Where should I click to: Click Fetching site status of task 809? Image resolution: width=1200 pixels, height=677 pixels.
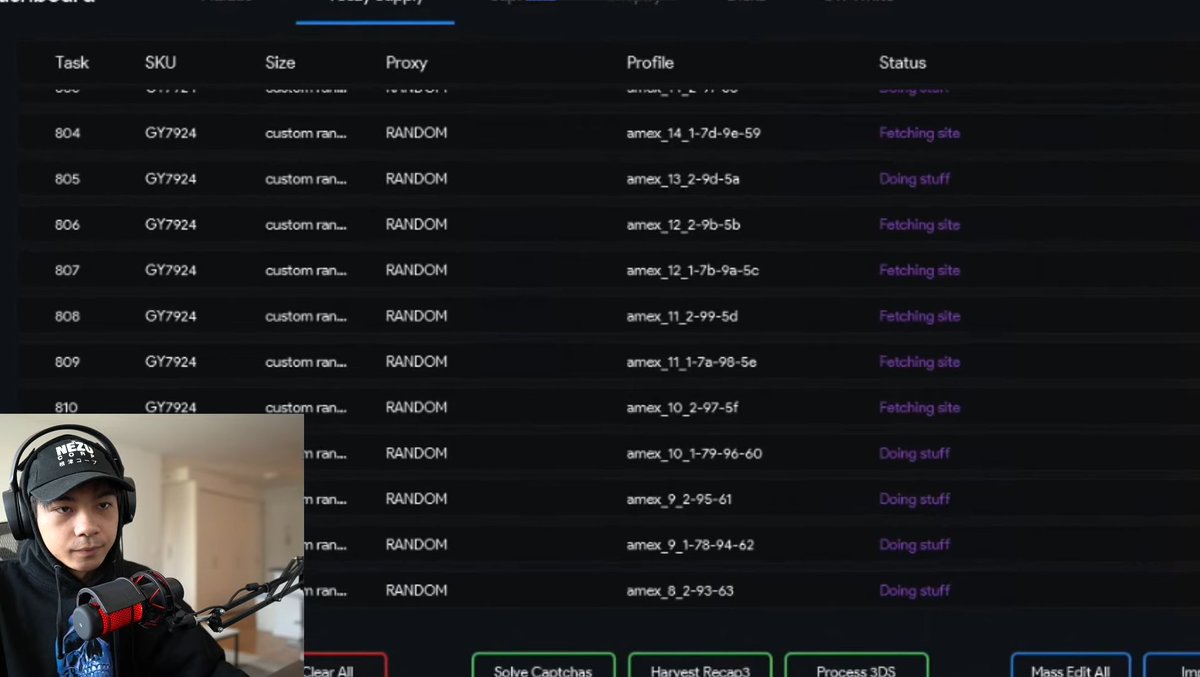(919, 362)
